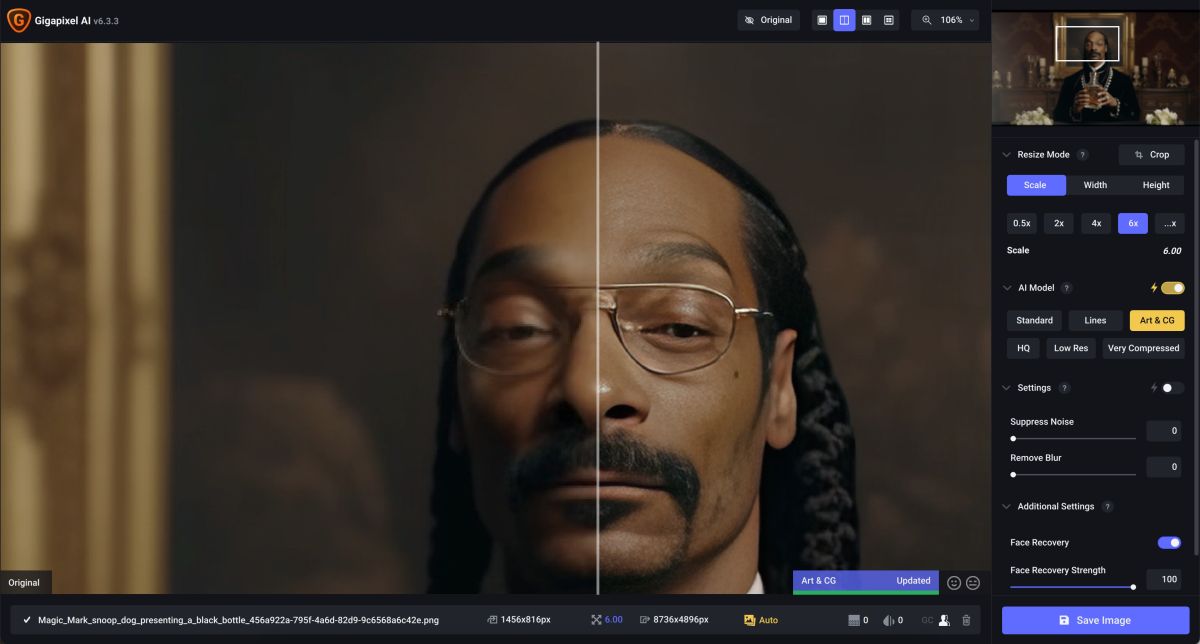Toggle the AI Model auto switch
The height and width of the screenshot is (644, 1200).
(x=1172, y=288)
